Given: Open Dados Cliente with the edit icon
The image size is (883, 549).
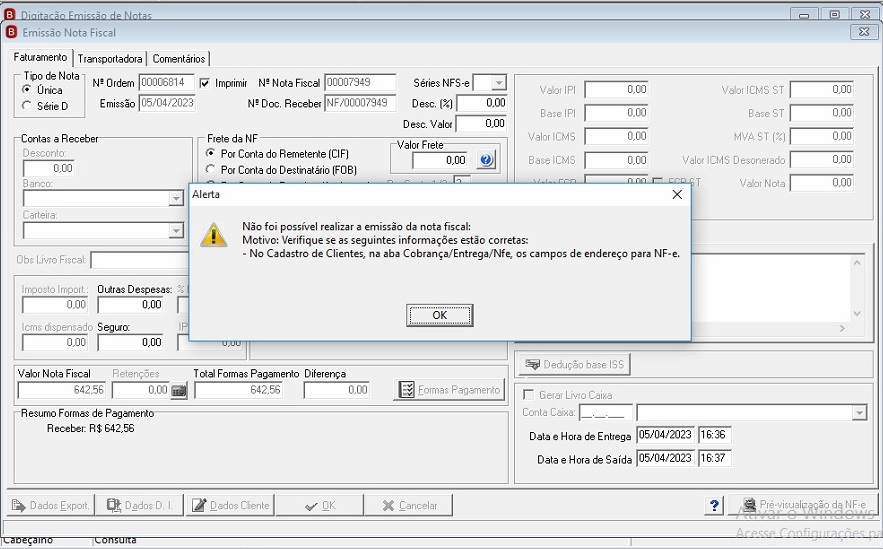Looking at the screenshot, I should [230, 506].
